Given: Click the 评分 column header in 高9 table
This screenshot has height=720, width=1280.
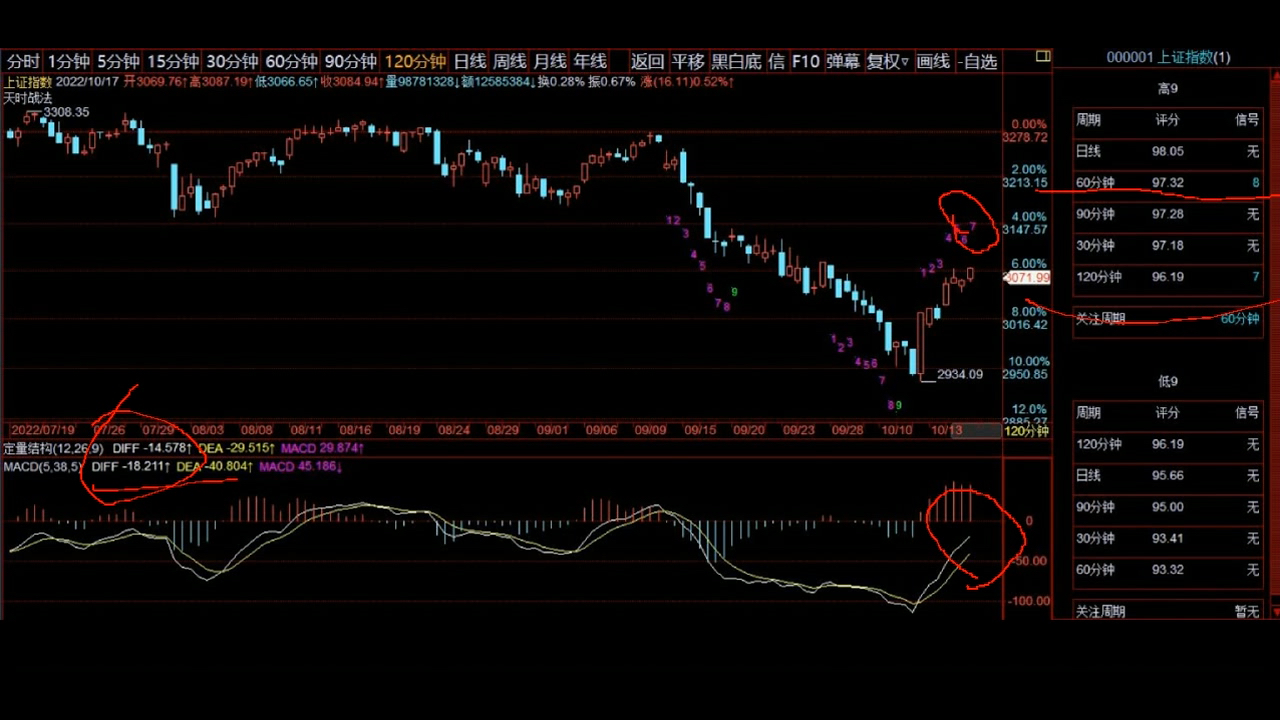Looking at the screenshot, I should click(x=1167, y=120).
